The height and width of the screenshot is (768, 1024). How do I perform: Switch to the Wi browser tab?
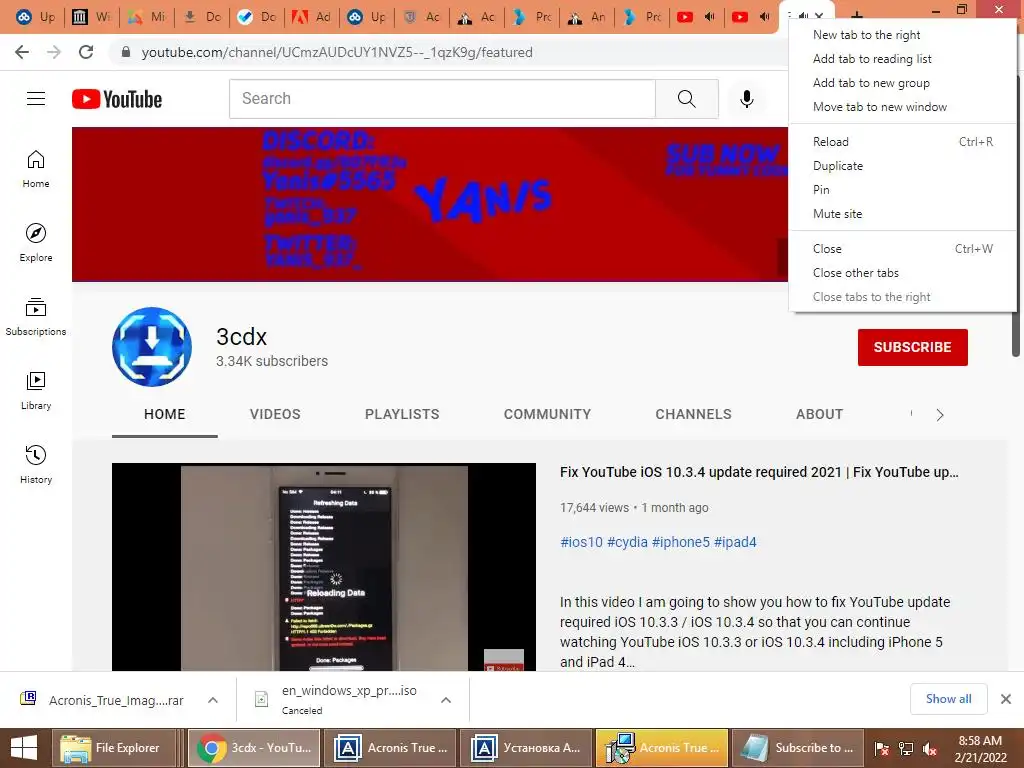coord(91,17)
